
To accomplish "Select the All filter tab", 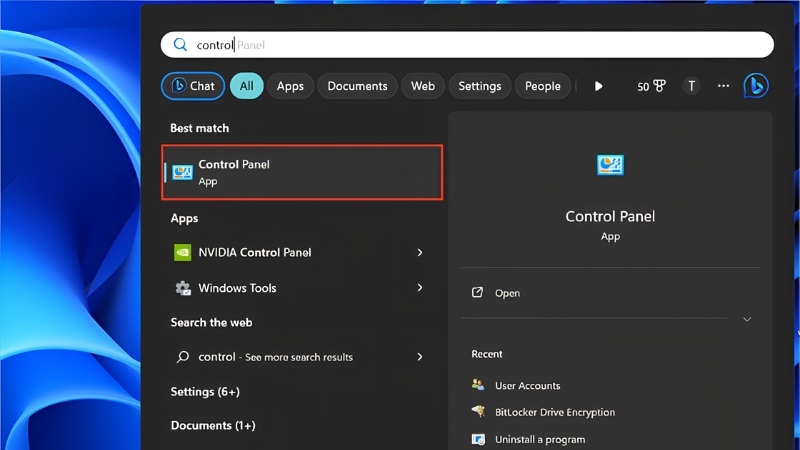I will [x=246, y=86].
